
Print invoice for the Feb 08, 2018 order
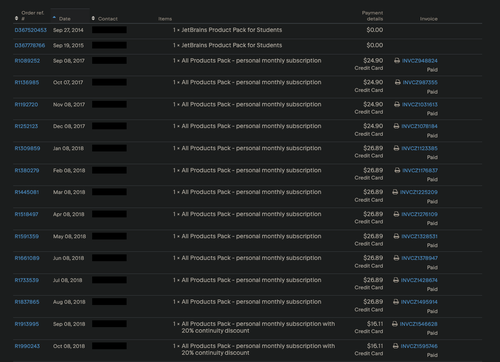(397, 170)
